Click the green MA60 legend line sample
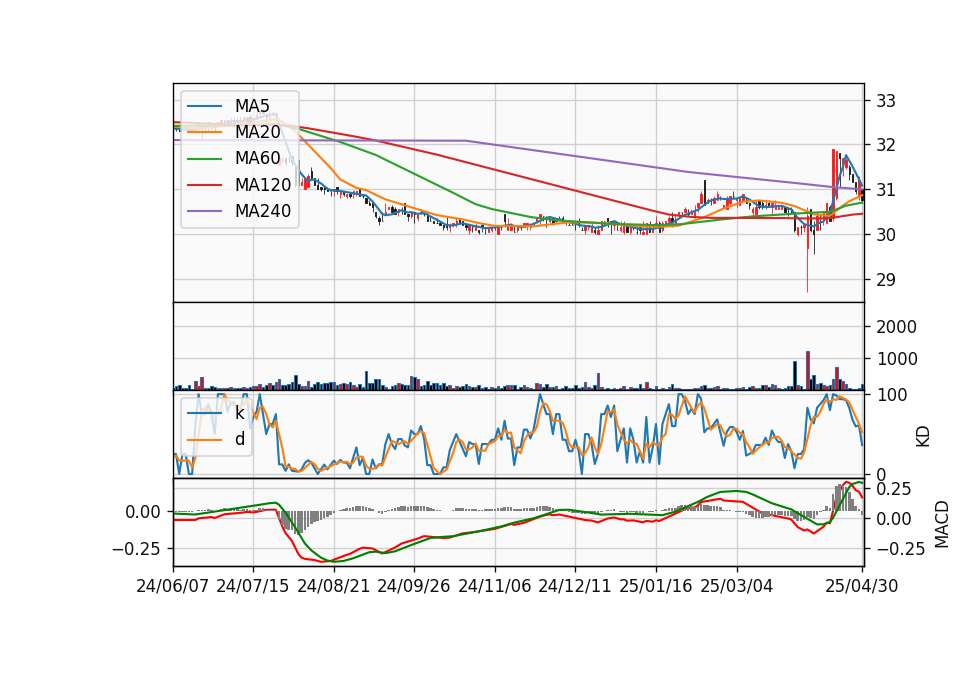960x690 pixels. [204, 159]
